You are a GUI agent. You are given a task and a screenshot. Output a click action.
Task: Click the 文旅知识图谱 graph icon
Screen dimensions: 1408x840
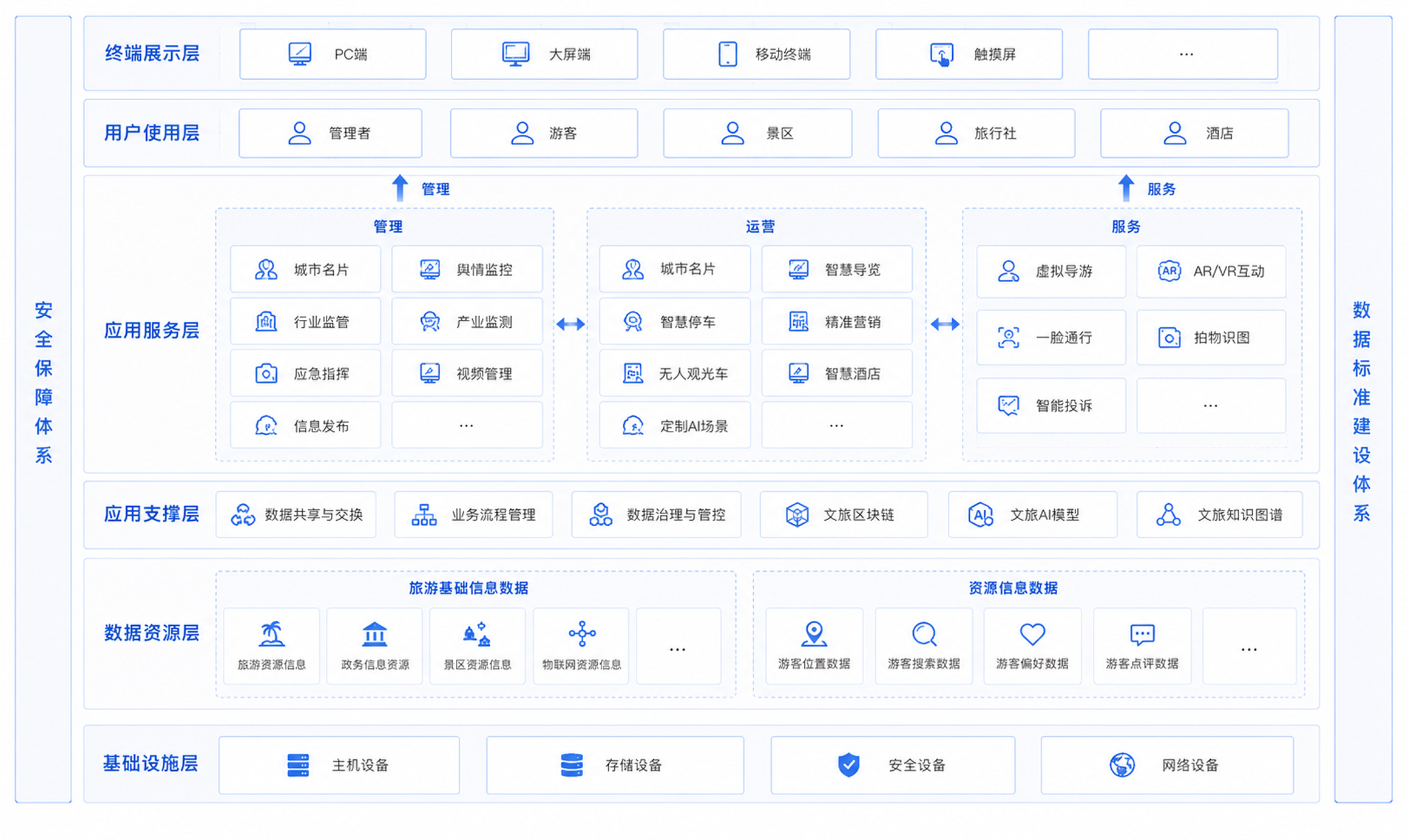[x=1168, y=515]
